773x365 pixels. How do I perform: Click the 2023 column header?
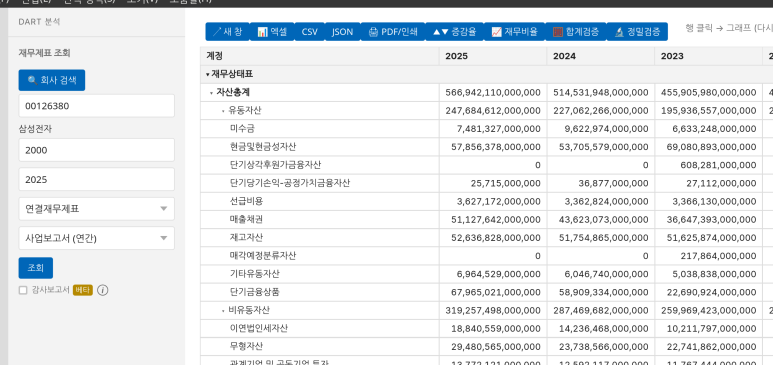pyautogui.click(x=708, y=56)
